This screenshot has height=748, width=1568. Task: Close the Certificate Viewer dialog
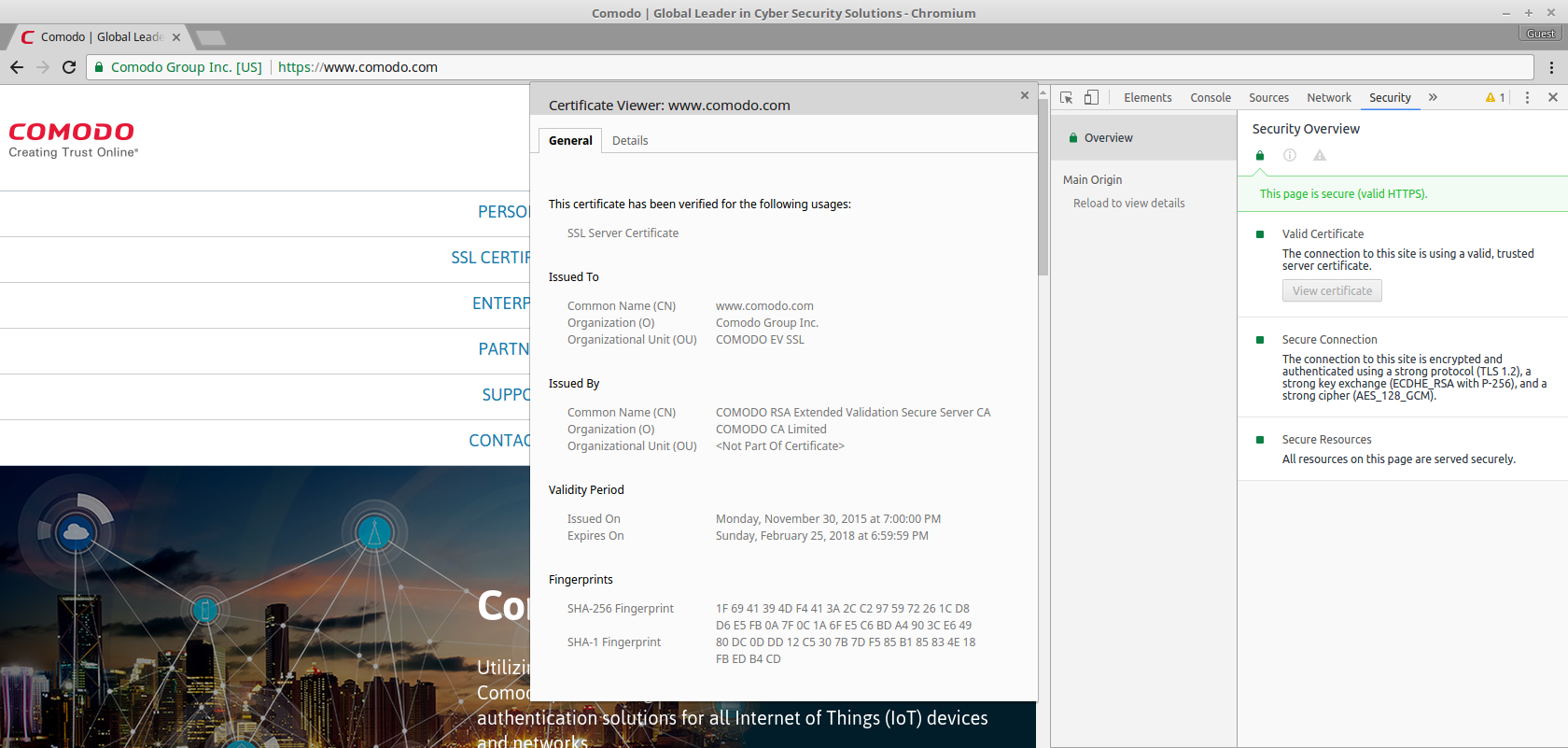point(1025,95)
